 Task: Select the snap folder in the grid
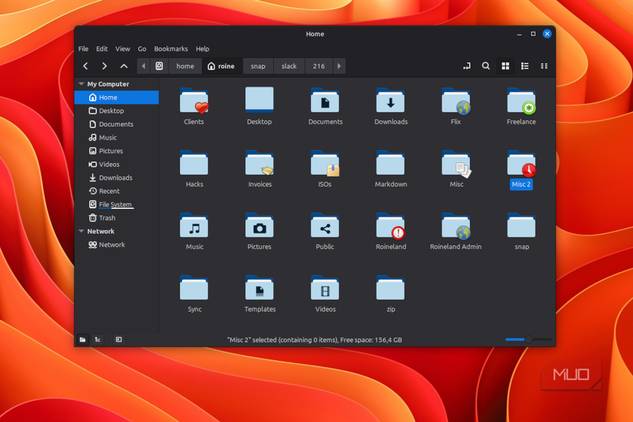pos(521,231)
